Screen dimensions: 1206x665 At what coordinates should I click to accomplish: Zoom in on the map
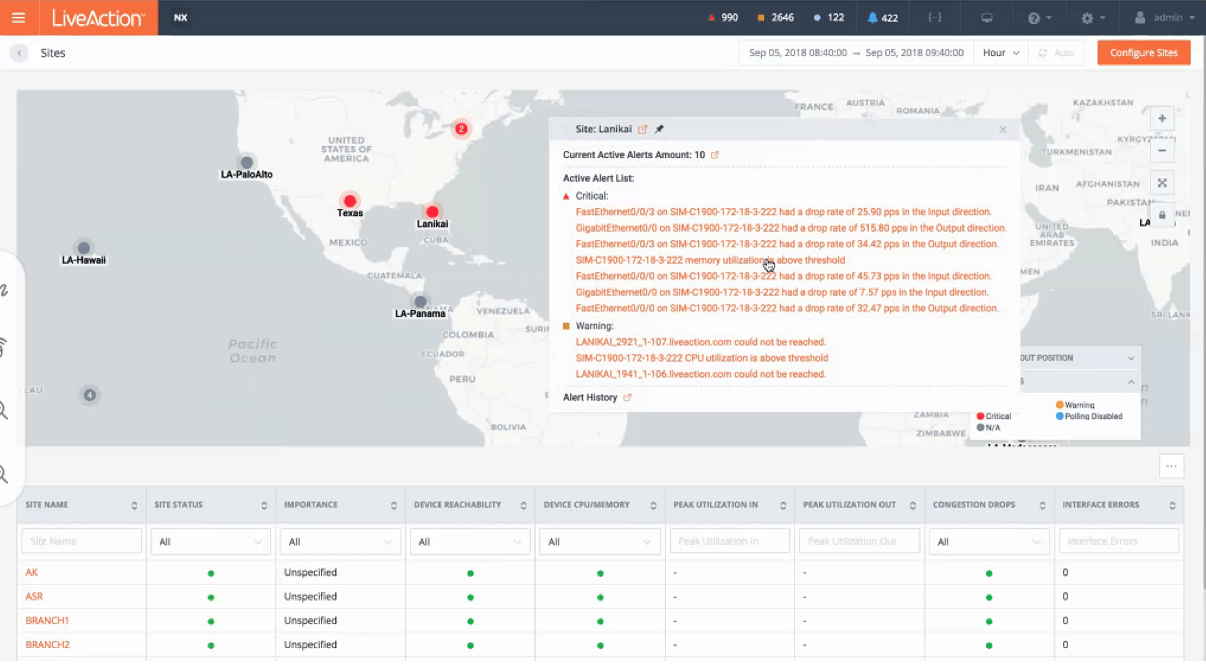coord(1162,118)
